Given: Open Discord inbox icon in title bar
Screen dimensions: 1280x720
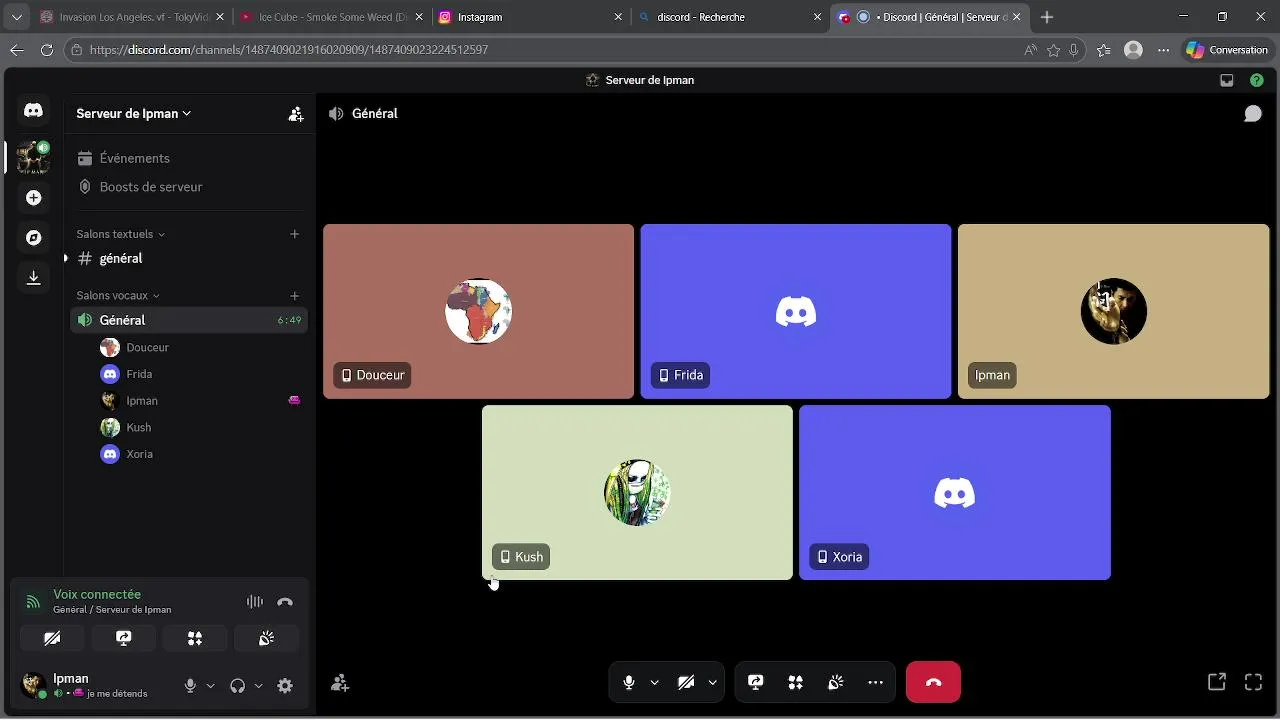Looking at the screenshot, I should pyautogui.click(x=1227, y=80).
